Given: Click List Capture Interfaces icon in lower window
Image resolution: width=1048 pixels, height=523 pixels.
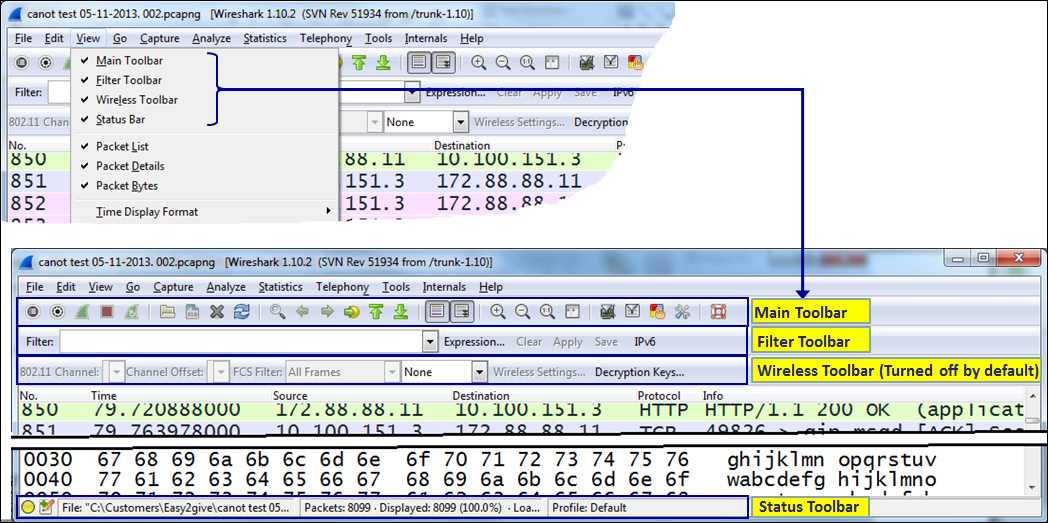Looking at the screenshot, I should click(x=33, y=311).
